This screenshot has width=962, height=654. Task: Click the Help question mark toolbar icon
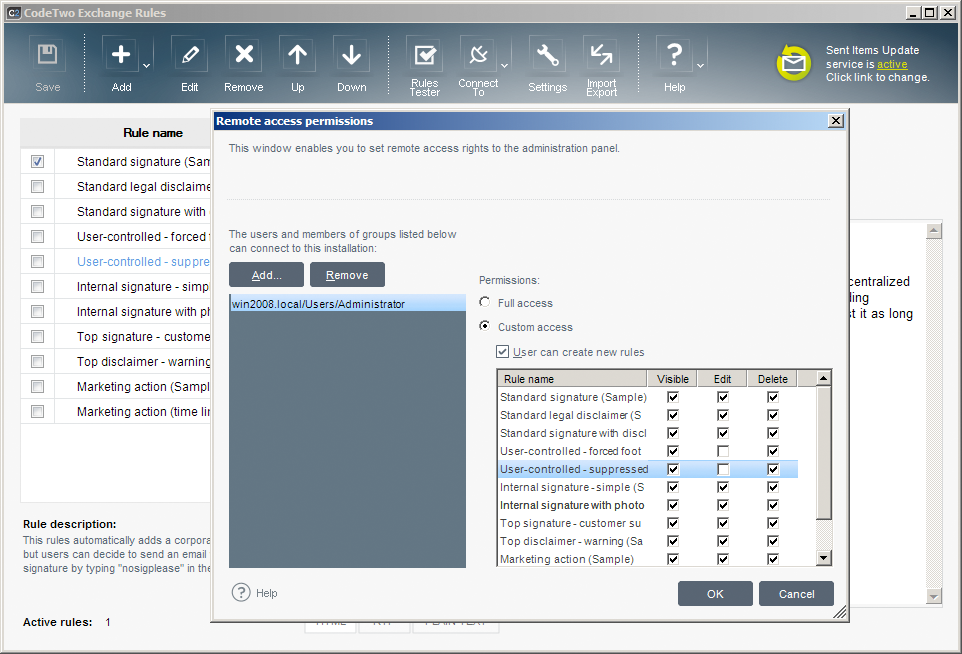[x=674, y=55]
